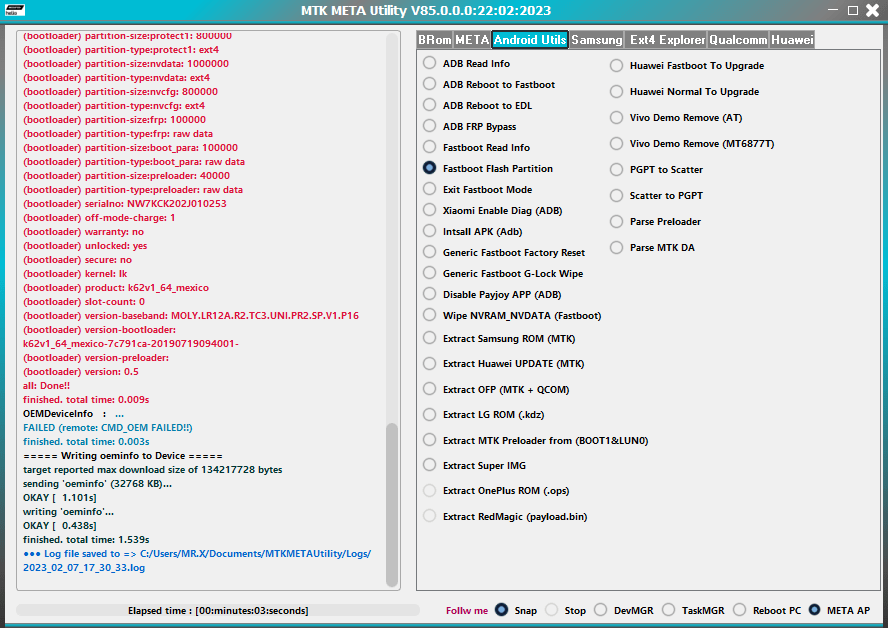
Task: Select Extract Samsung ROM (MTK)
Action: [429, 338]
